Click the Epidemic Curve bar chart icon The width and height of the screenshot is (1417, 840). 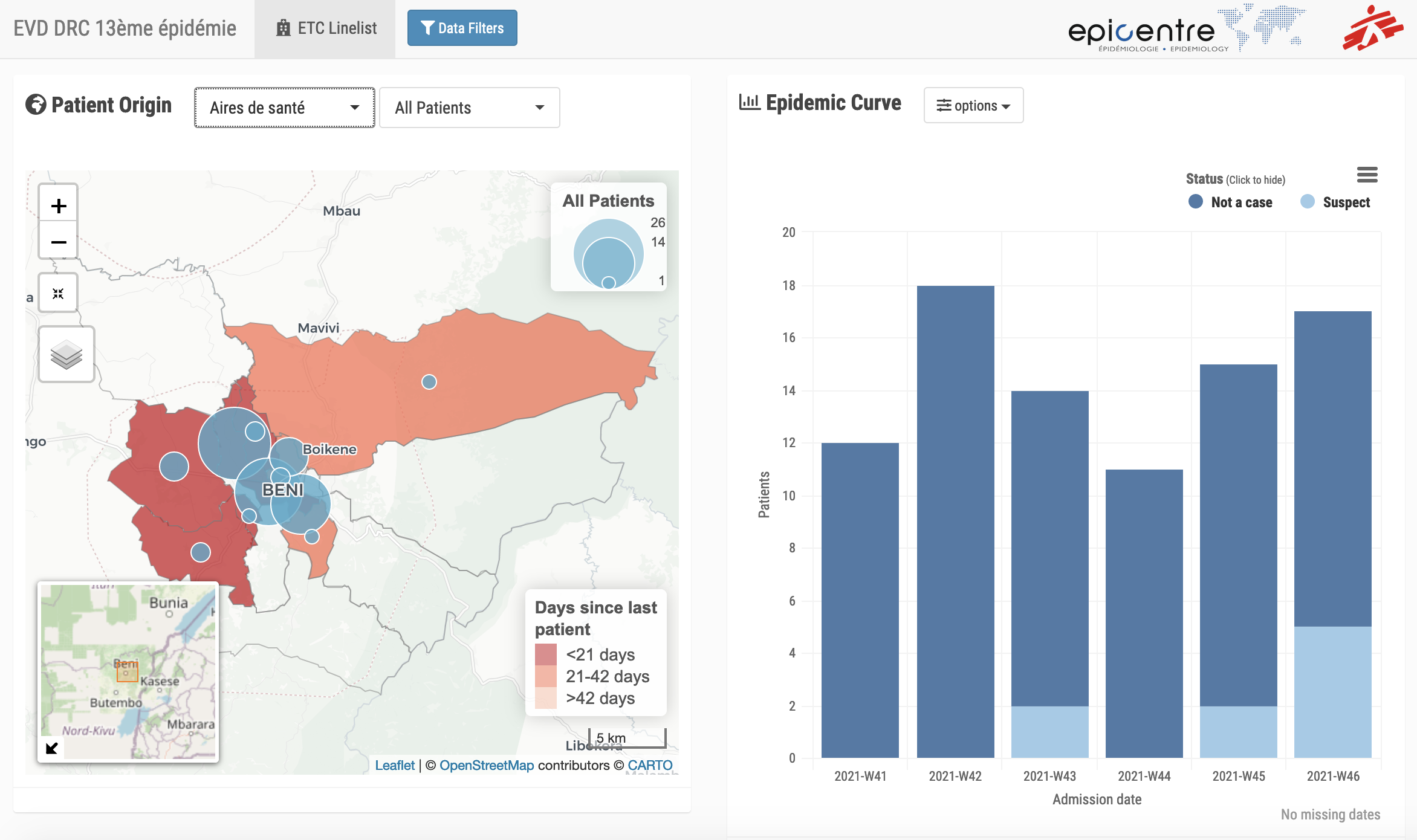(750, 102)
